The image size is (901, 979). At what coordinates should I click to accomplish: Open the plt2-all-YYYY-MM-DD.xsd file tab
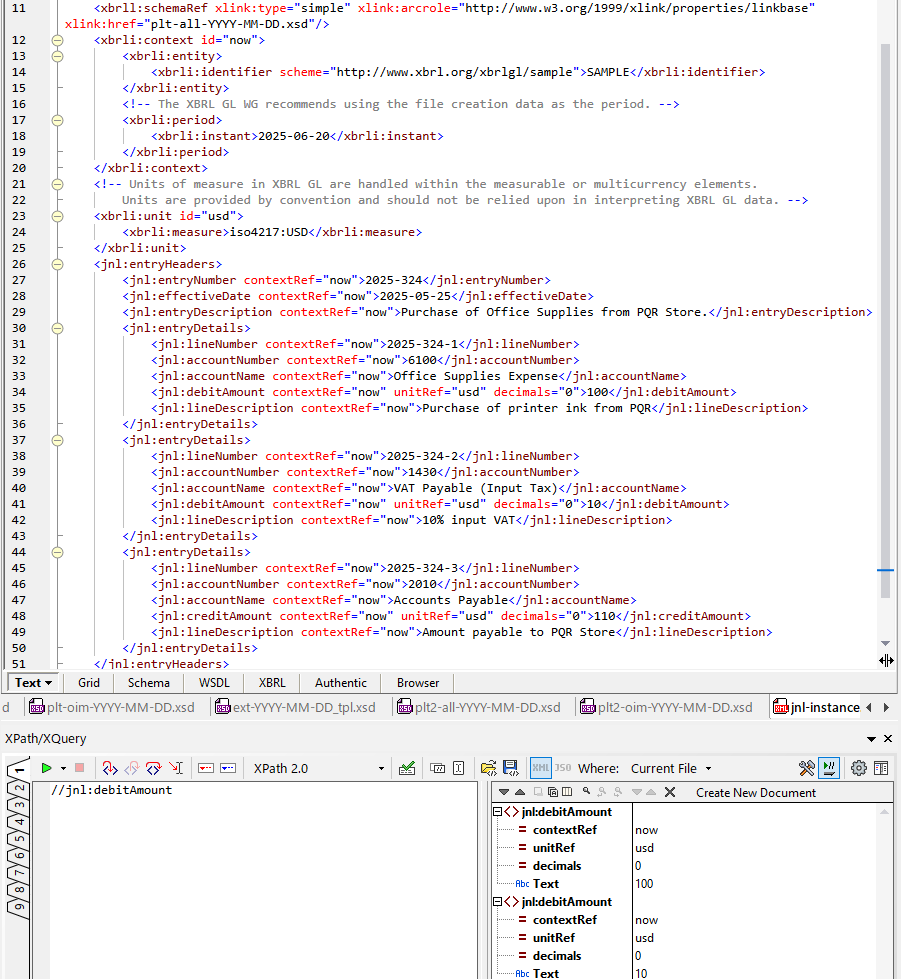[x=480, y=707]
